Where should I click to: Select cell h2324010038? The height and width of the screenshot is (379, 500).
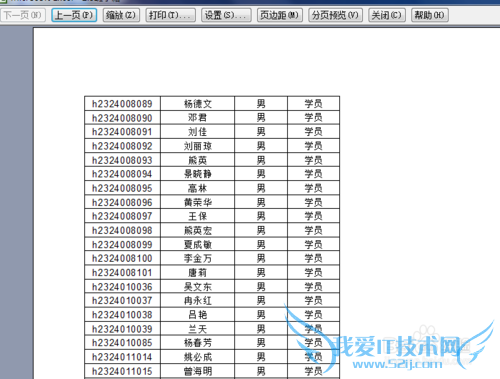coord(122,315)
